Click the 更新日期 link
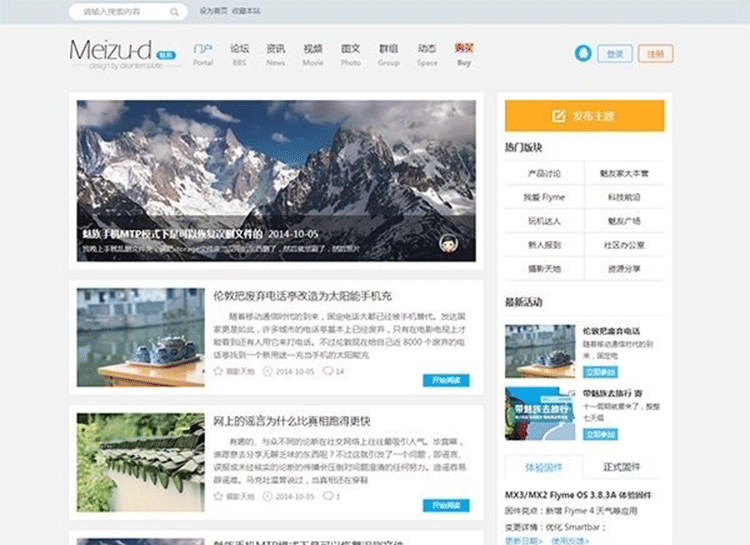 (x=524, y=541)
